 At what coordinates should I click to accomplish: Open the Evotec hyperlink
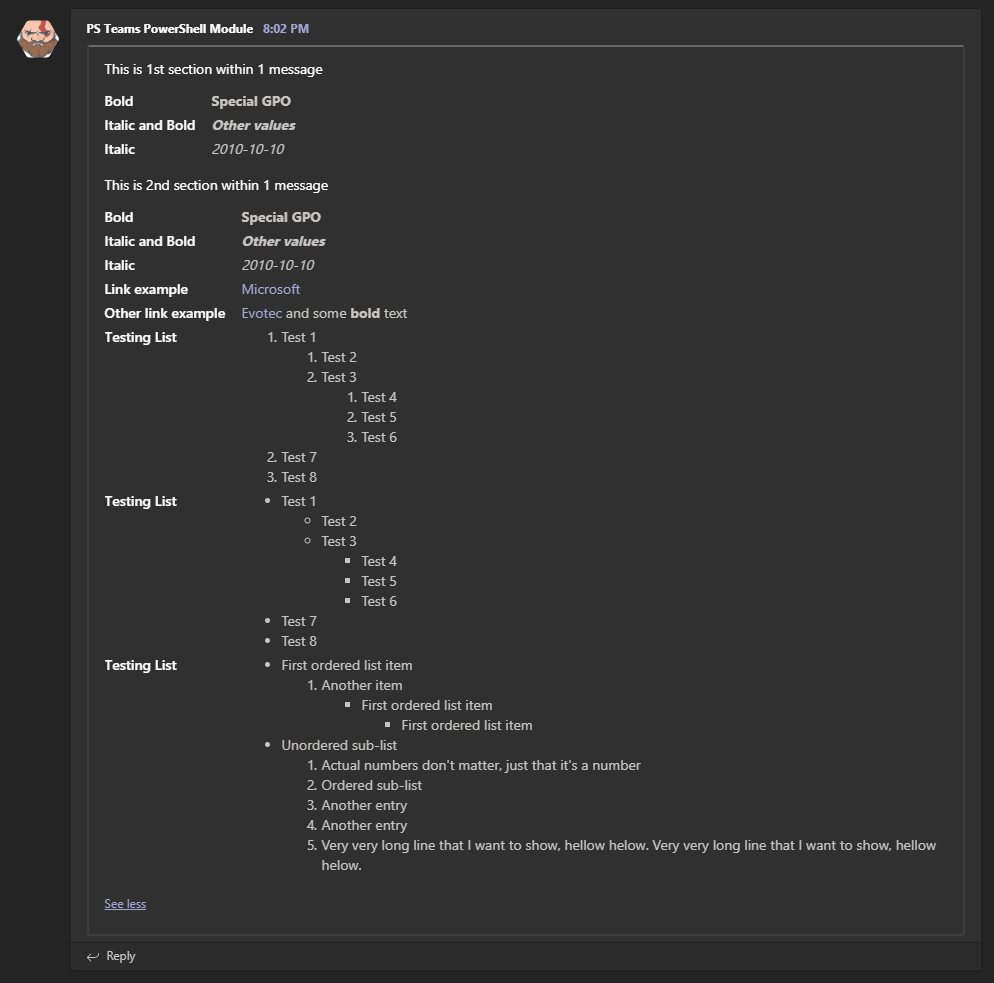[262, 313]
